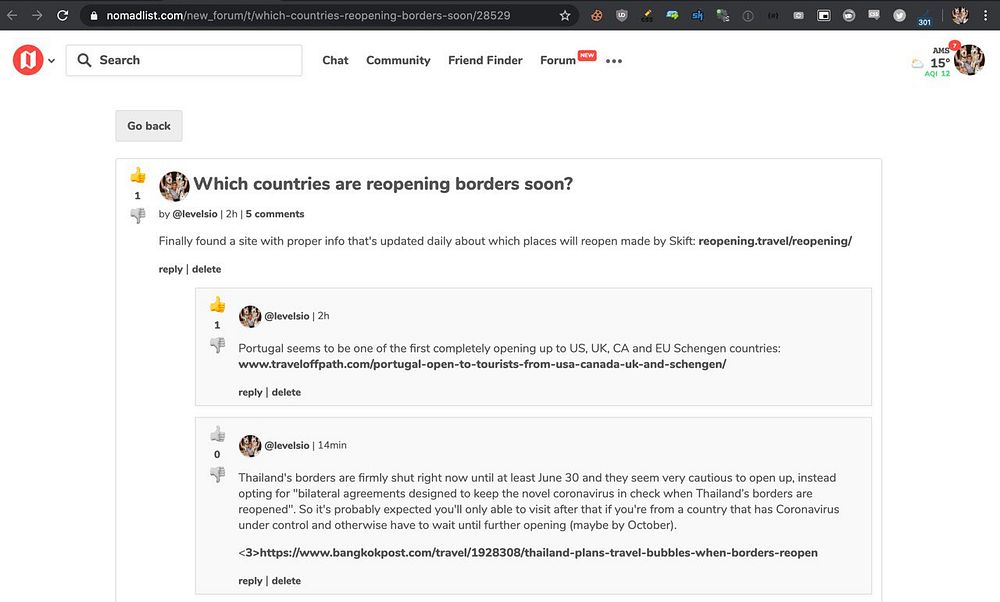Open the camera screenshot extension
1000x602 pixels.
coord(798,15)
